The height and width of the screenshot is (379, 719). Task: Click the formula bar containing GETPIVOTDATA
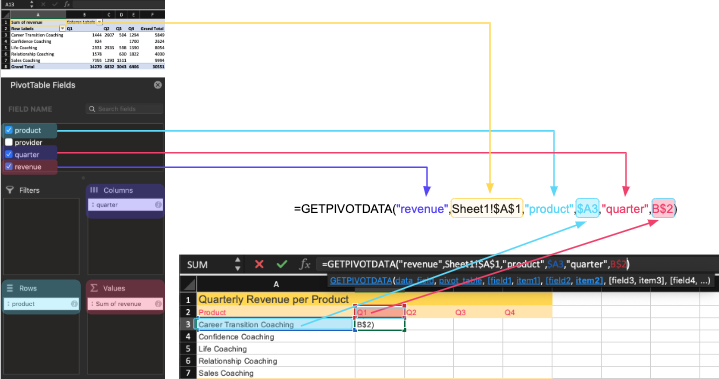coord(518,264)
